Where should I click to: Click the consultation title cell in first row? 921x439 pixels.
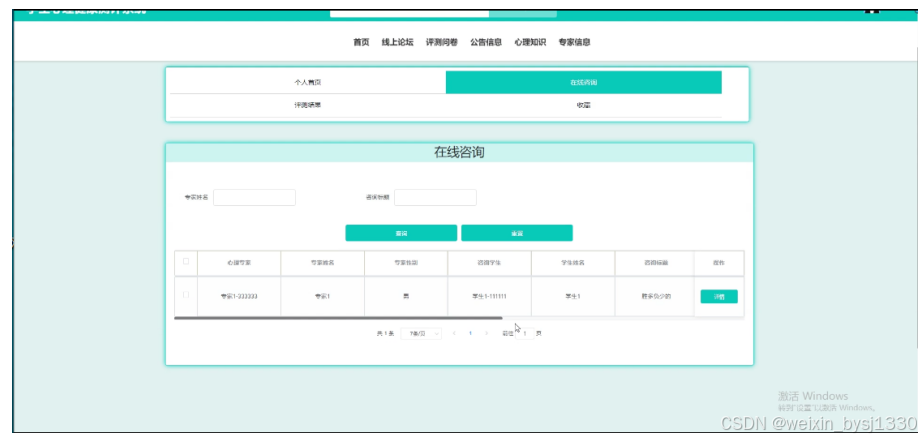[656, 297]
